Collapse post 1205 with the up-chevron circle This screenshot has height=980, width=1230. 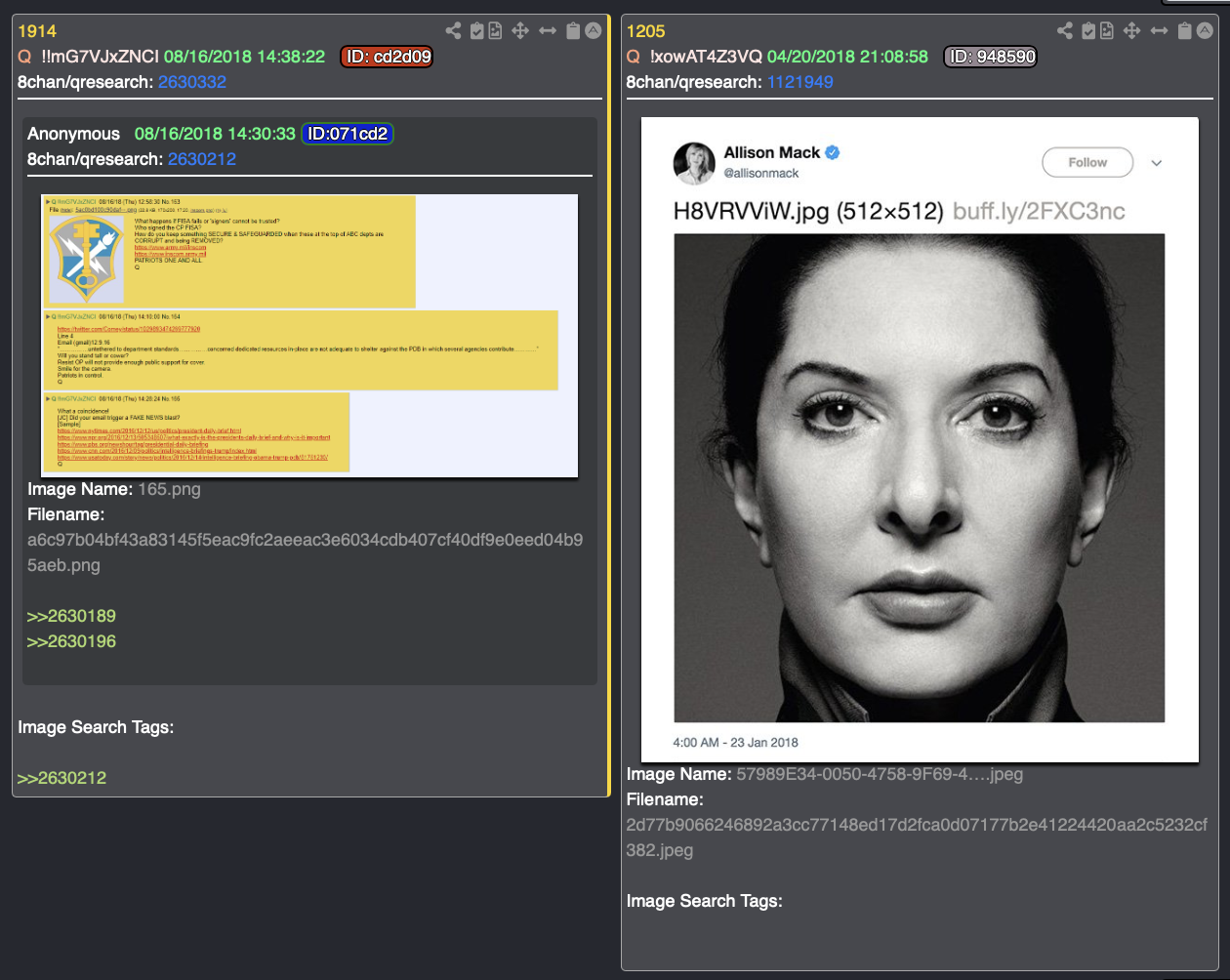coord(1204,31)
